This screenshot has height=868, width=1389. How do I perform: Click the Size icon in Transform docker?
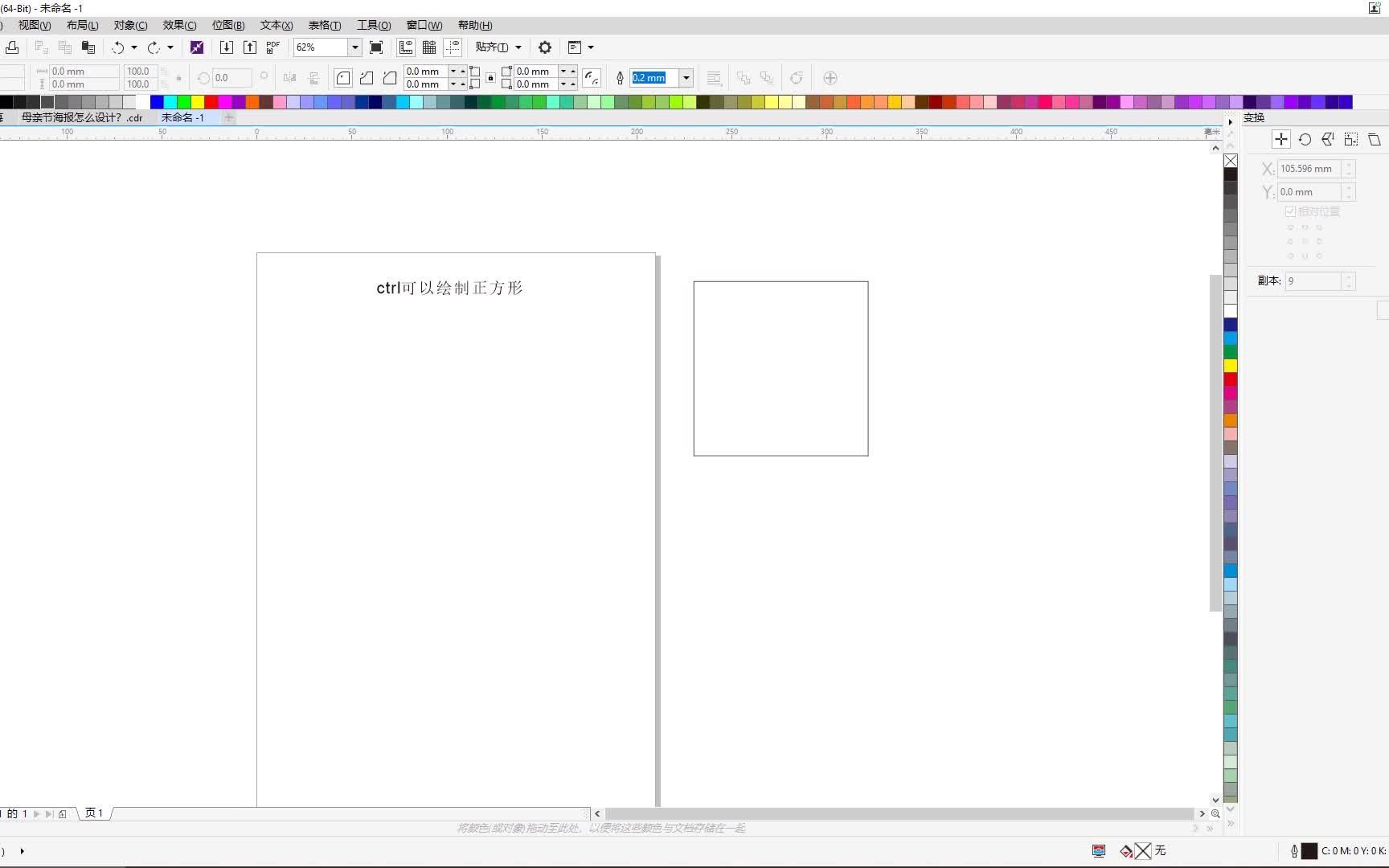tap(1351, 139)
